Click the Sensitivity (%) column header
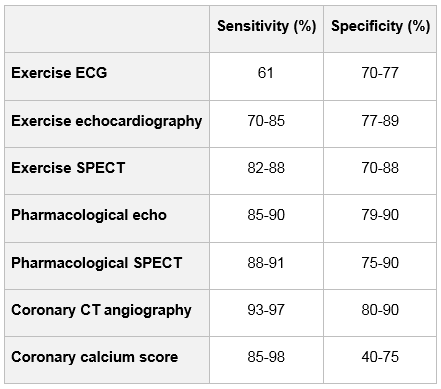This screenshot has width=441, height=389. (266, 26)
